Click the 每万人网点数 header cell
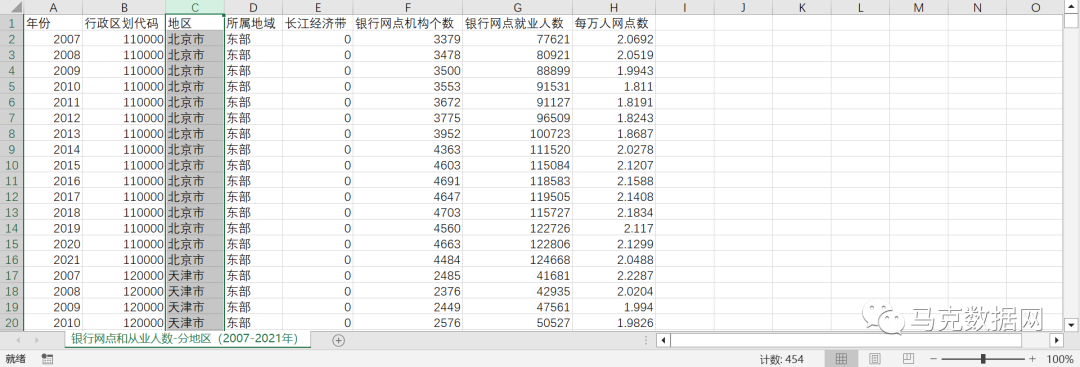Screen dimensions: 1080x367 coord(614,23)
